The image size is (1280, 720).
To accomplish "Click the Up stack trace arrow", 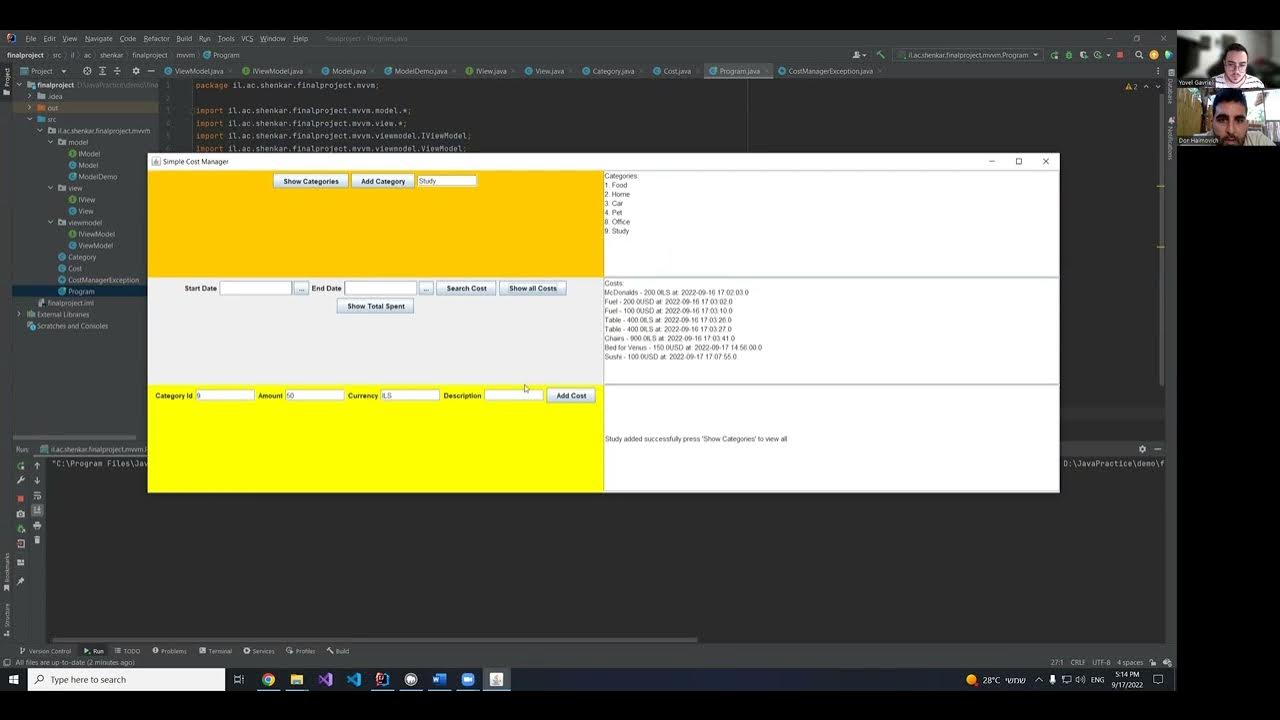I will point(37,466).
